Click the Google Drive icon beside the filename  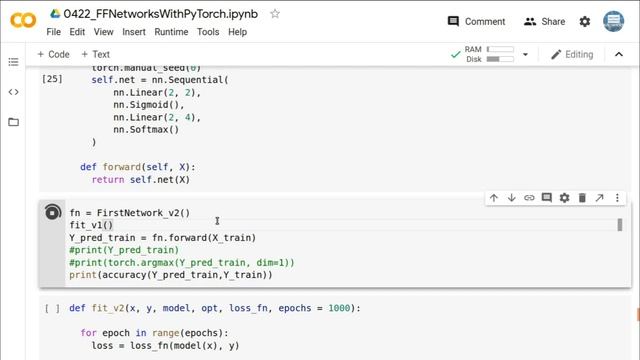[x=55, y=14]
